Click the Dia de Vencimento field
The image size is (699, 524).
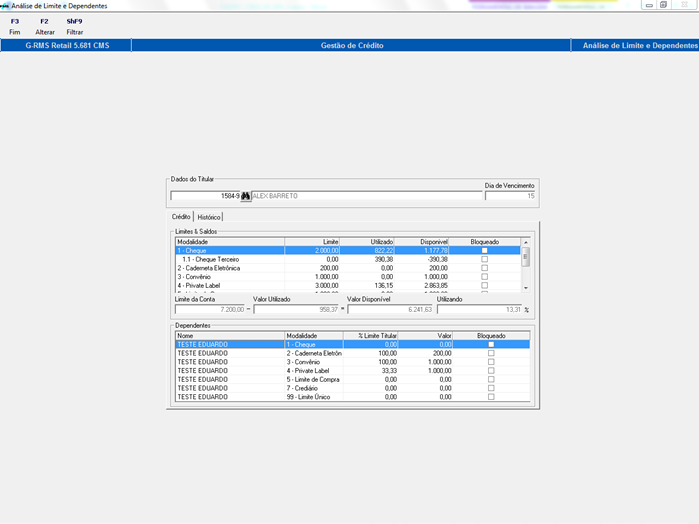(x=510, y=196)
